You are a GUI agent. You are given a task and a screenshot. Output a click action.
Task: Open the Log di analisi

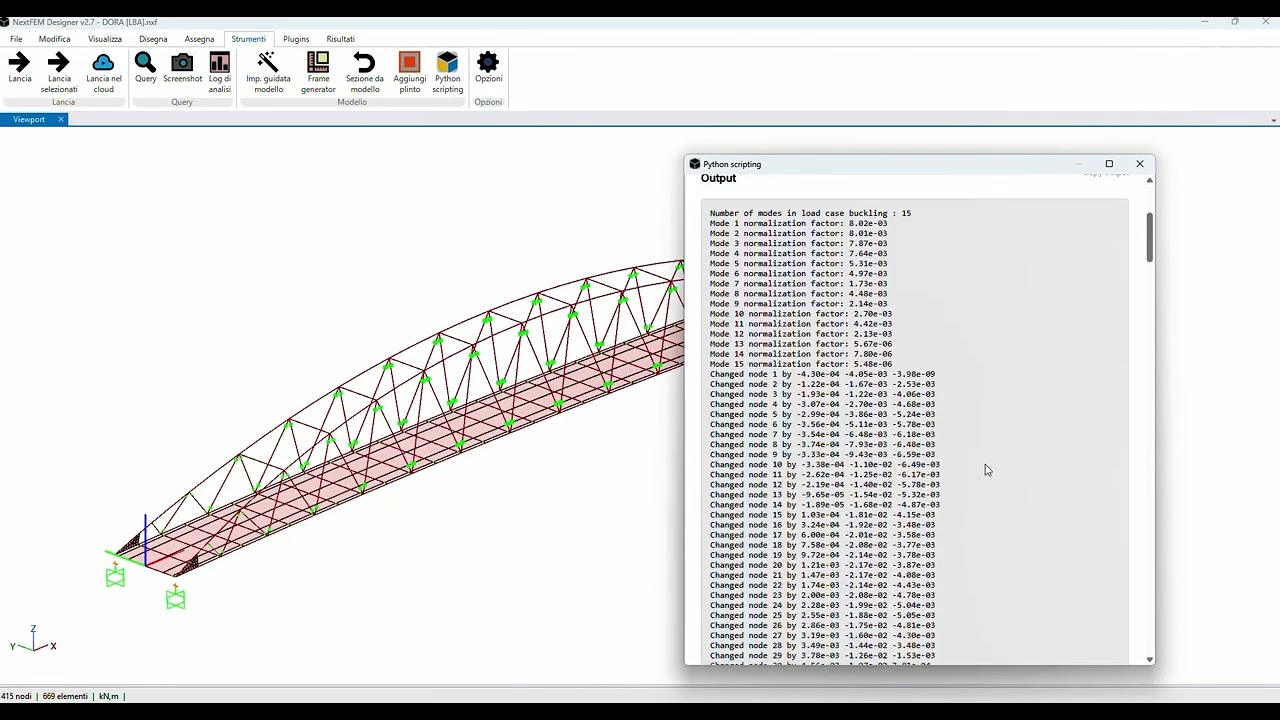(x=220, y=73)
